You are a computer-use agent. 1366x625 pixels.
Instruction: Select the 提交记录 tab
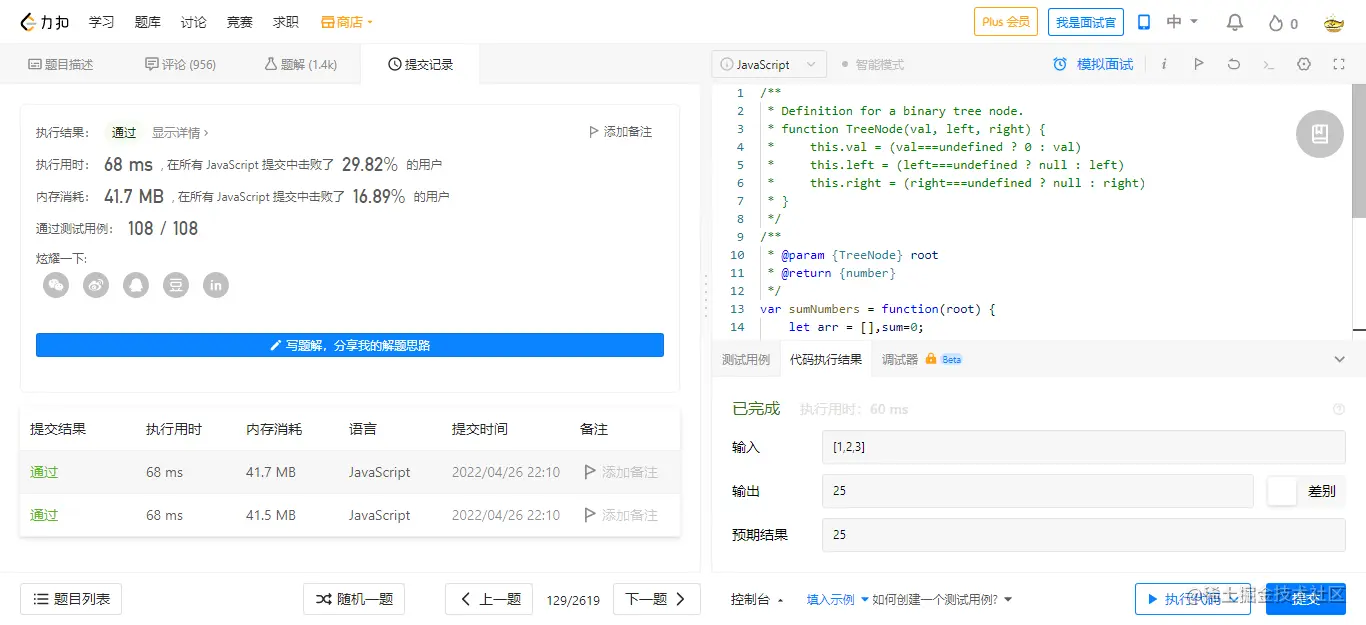tap(420, 64)
